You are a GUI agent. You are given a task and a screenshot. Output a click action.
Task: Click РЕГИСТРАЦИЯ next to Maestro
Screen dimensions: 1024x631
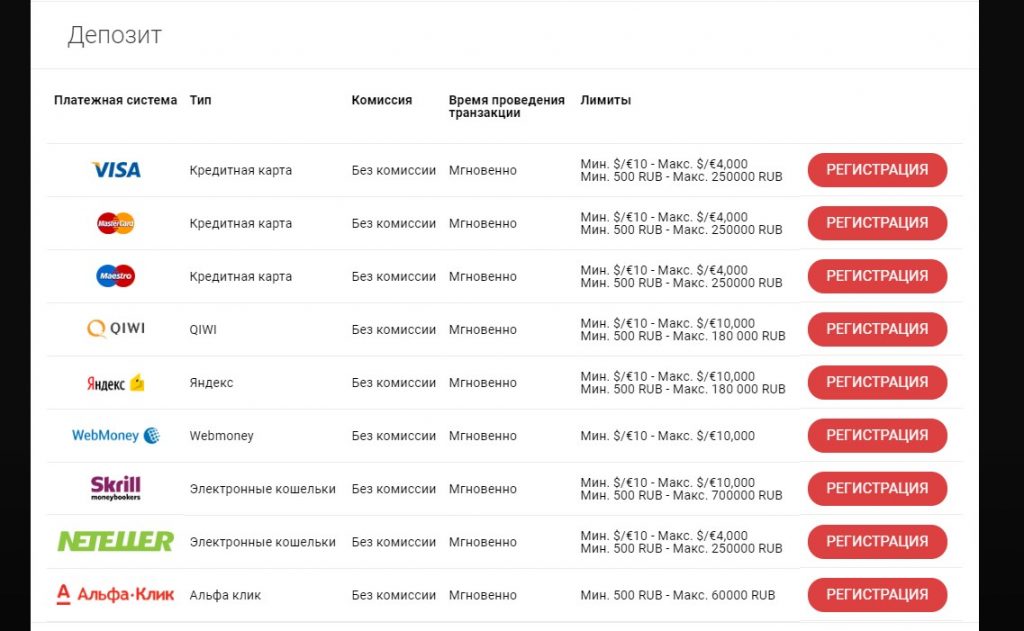click(877, 276)
